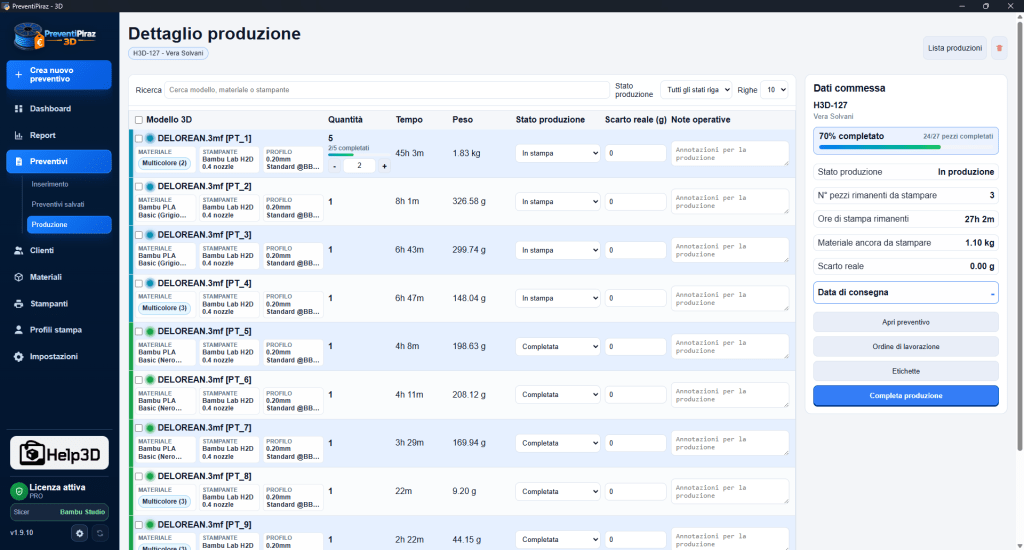Click the Report chart icon
The image size is (1024, 550).
tap(18, 135)
